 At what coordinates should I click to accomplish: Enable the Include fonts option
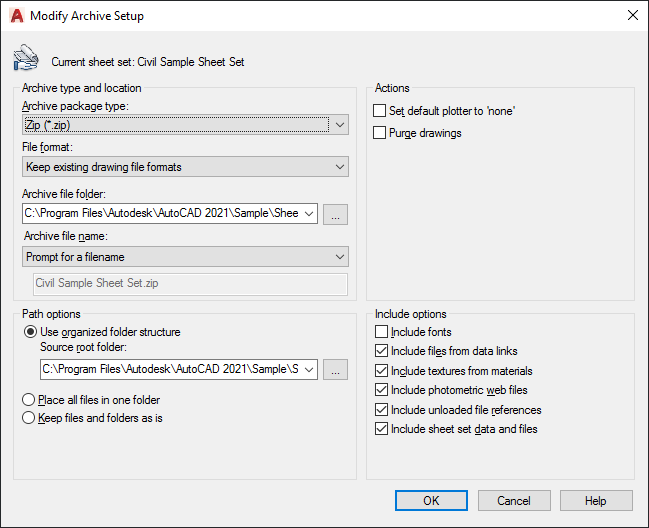click(381, 332)
